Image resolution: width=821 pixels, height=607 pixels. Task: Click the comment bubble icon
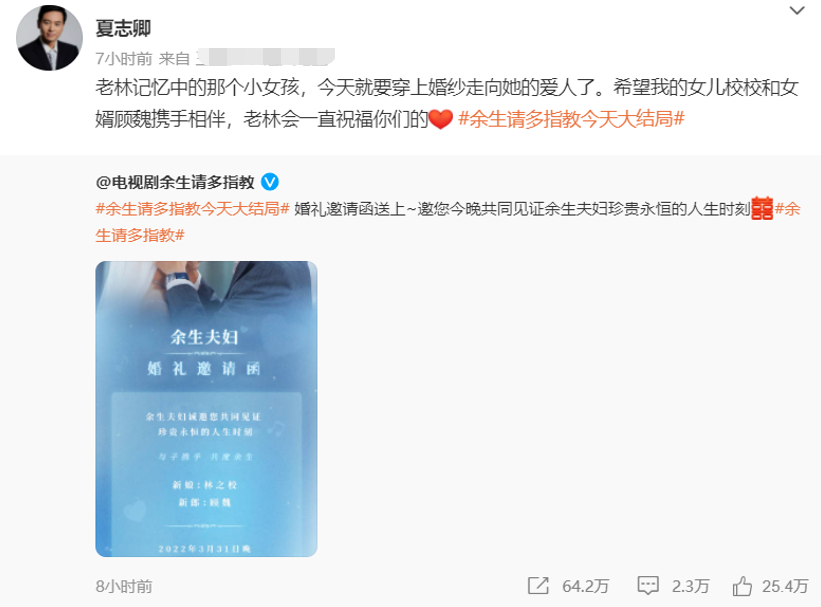click(648, 586)
